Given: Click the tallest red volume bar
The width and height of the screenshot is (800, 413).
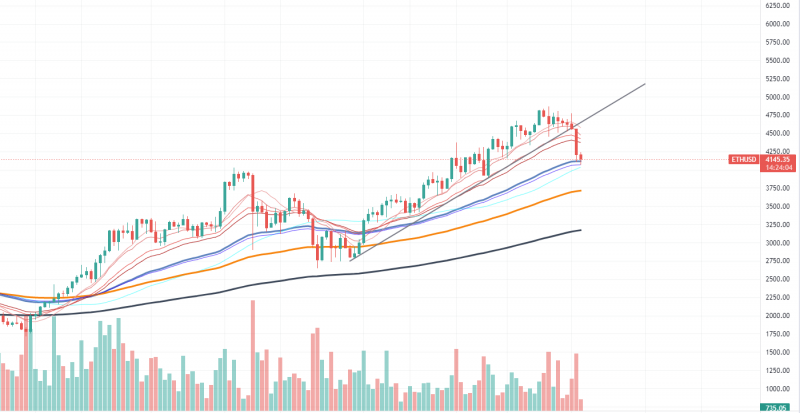Looking at the screenshot, I should pos(253,355).
